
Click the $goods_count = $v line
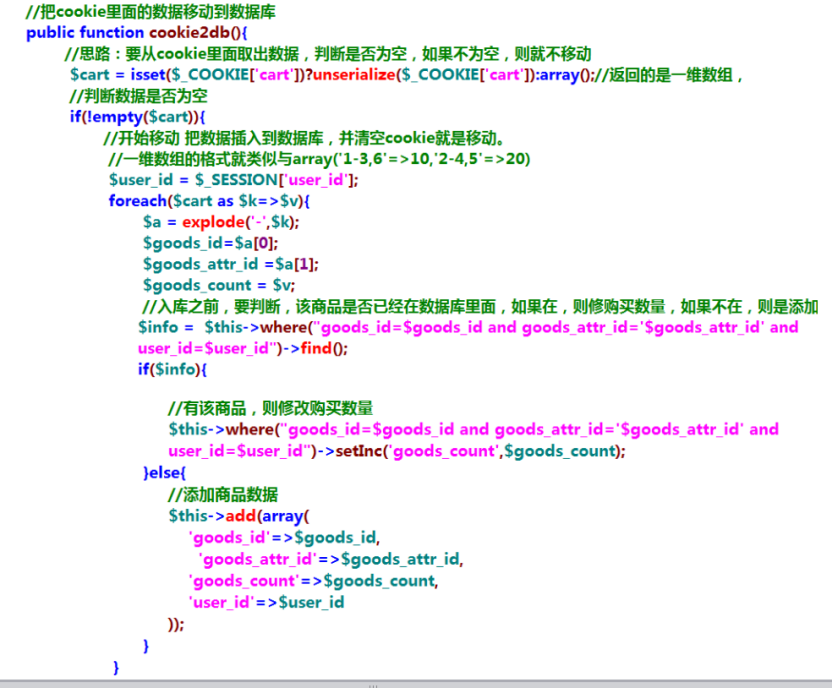click(x=219, y=285)
